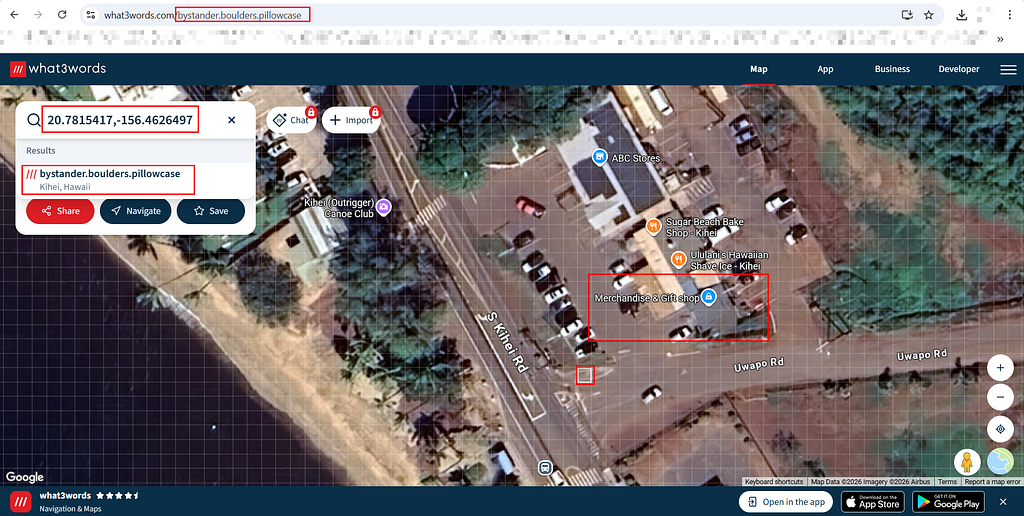This screenshot has height=516, width=1024.
Task: Open Keyboard shortcuts link
Action: point(774,481)
